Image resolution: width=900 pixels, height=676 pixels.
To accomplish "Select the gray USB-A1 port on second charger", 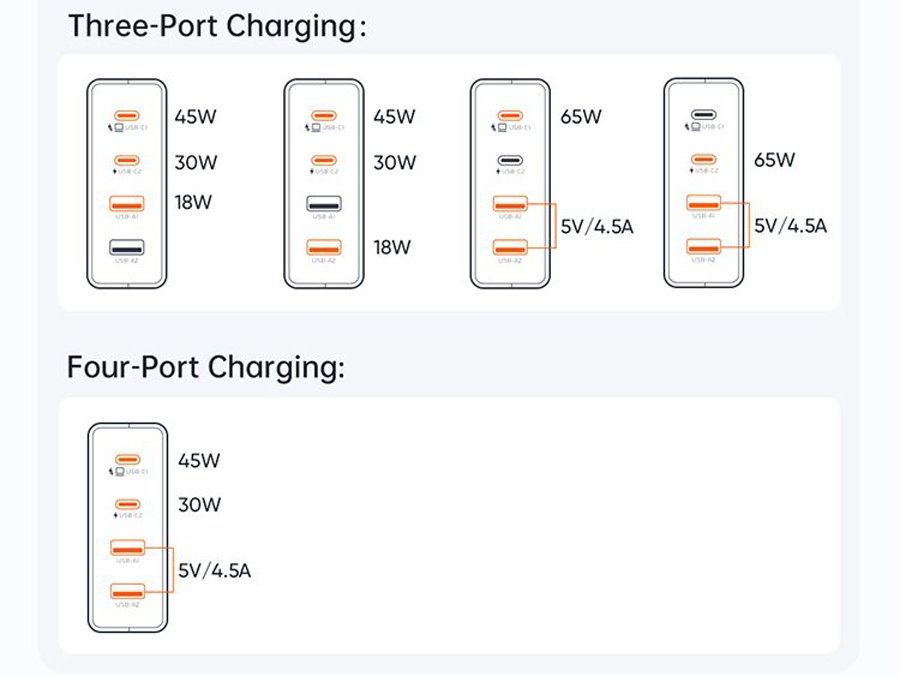I will [x=323, y=204].
